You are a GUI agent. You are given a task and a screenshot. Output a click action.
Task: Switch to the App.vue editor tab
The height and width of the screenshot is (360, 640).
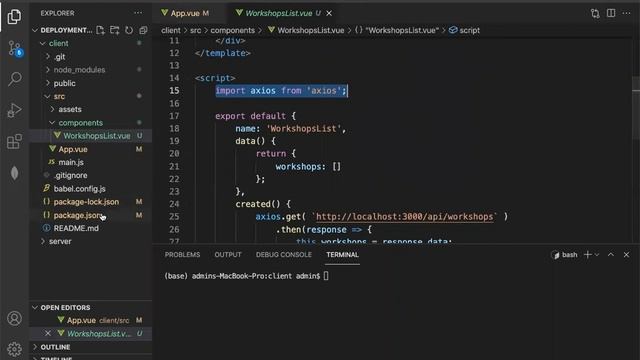click(189, 13)
